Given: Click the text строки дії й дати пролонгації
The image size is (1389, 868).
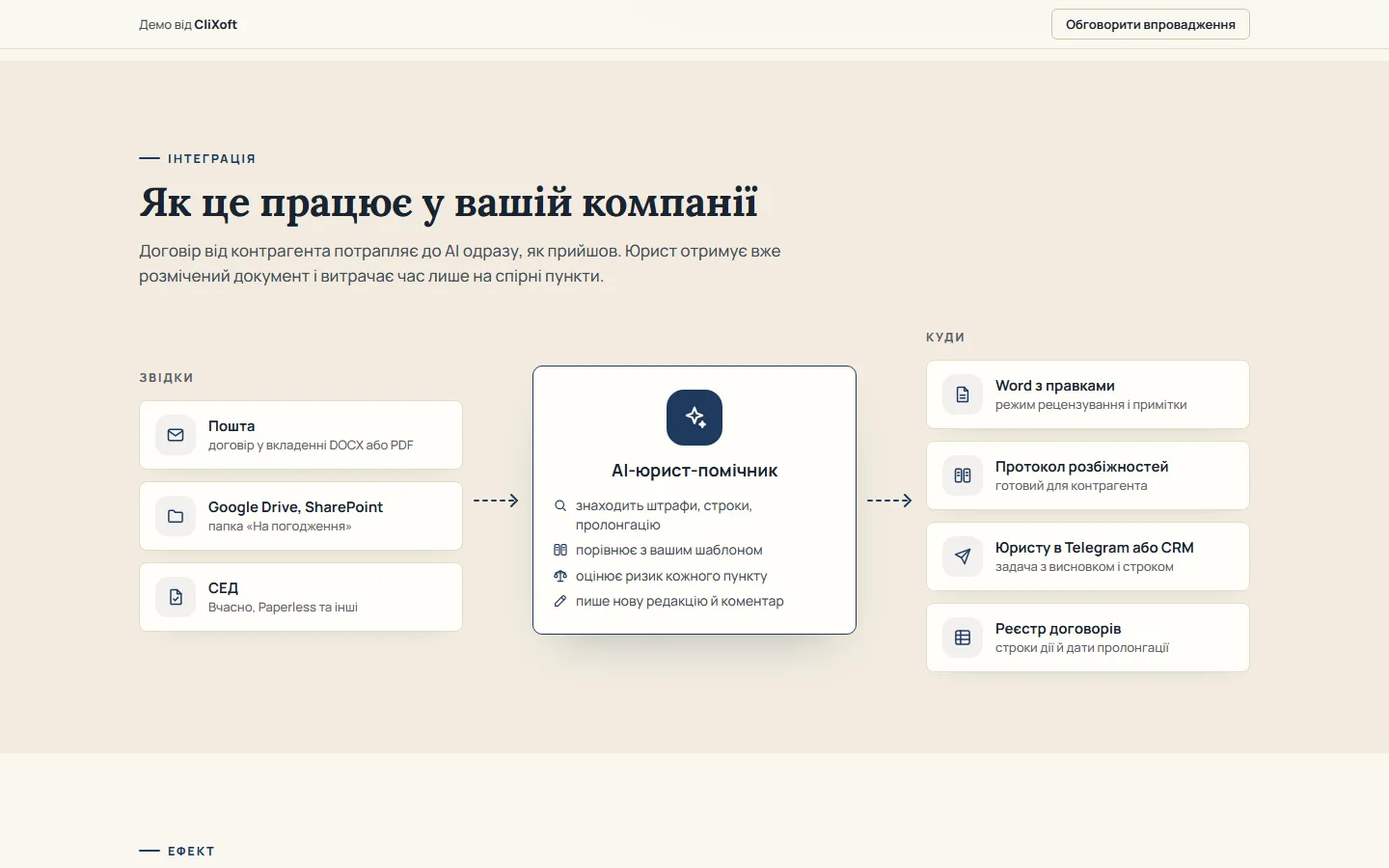Looking at the screenshot, I should pyautogui.click(x=1082, y=648).
